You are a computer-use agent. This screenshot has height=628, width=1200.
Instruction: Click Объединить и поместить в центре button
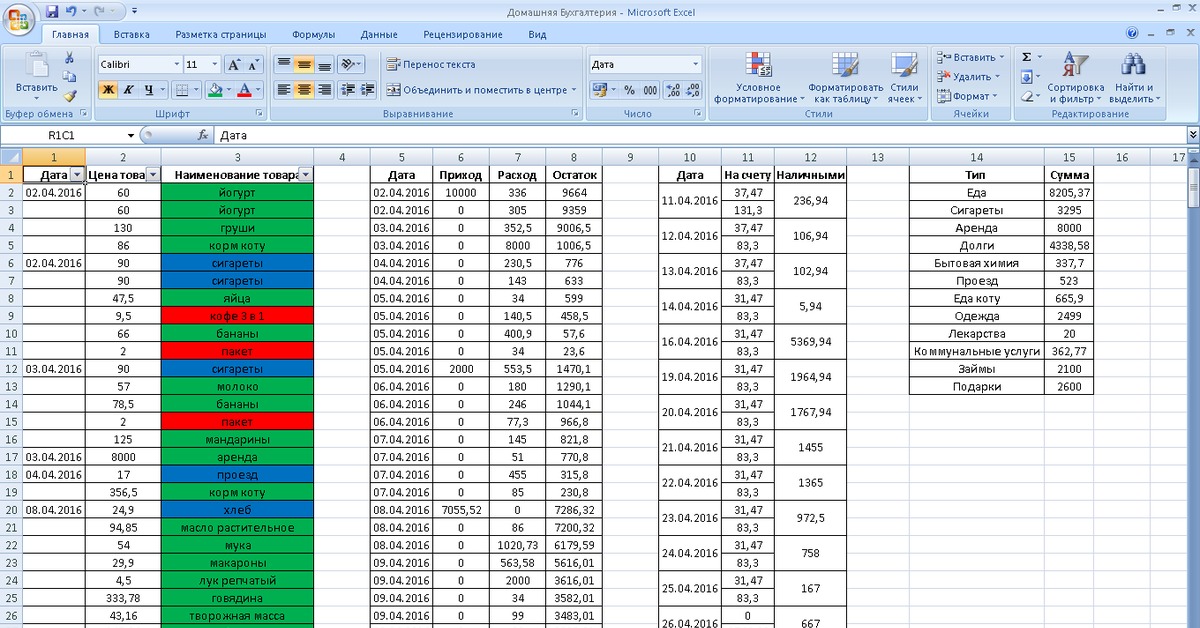(x=481, y=90)
